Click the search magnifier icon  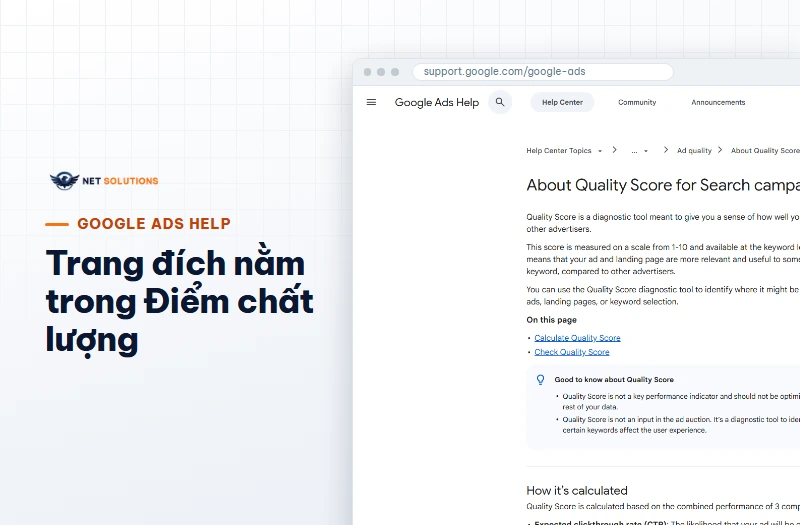(x=500, y=102)
